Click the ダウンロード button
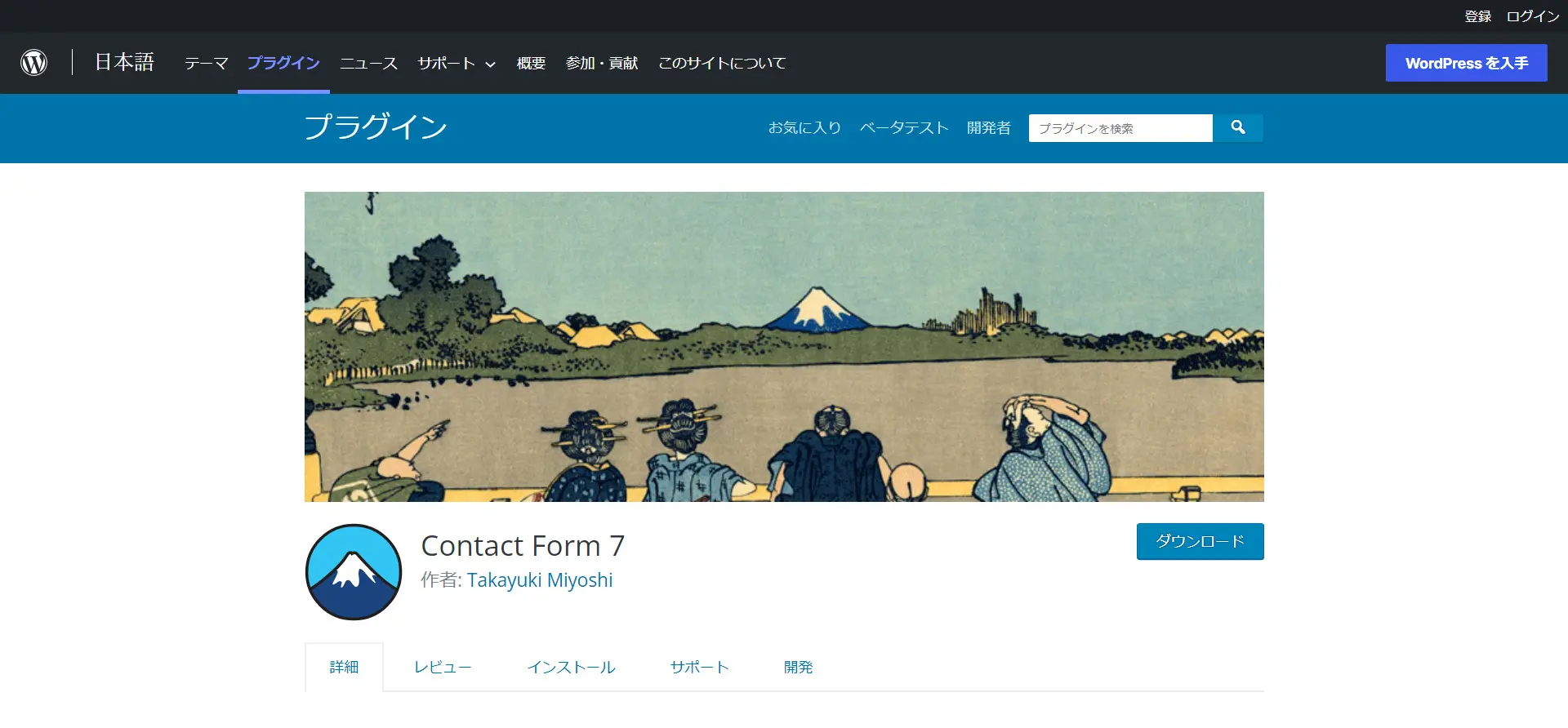Screen dimensions: 1568x728 (1200, 541)
